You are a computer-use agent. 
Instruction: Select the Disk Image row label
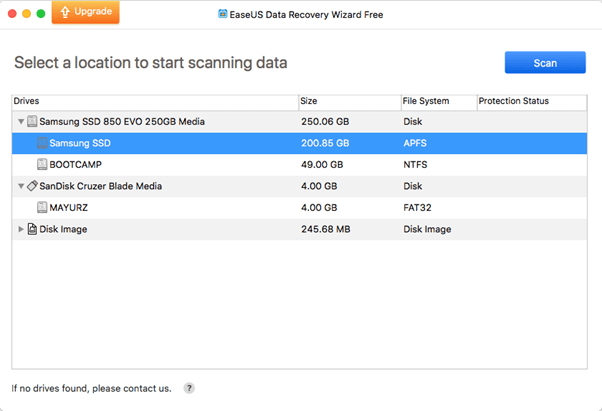coord(63,229)
